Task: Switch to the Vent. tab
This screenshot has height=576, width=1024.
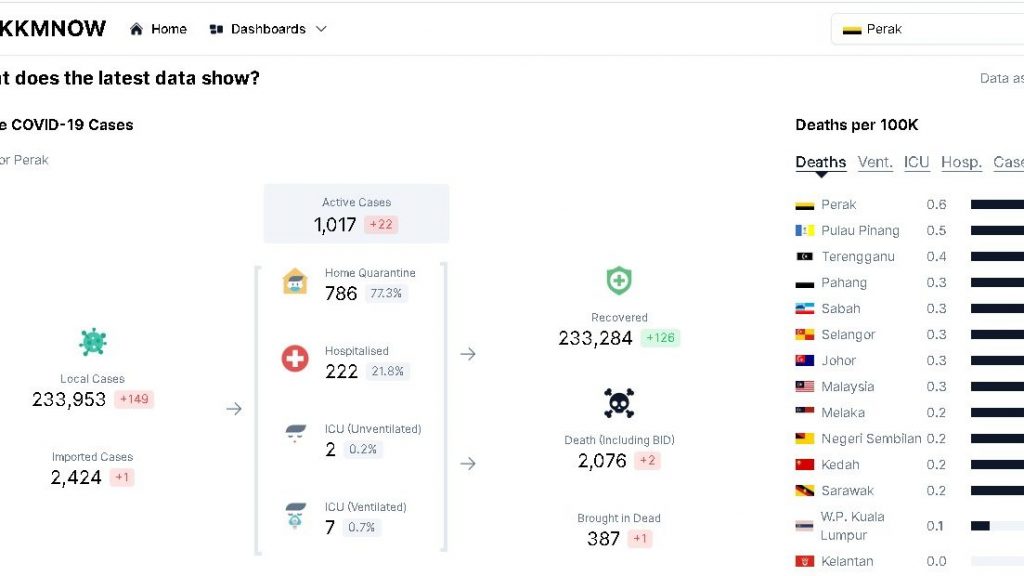Action: tap(875, 162)
